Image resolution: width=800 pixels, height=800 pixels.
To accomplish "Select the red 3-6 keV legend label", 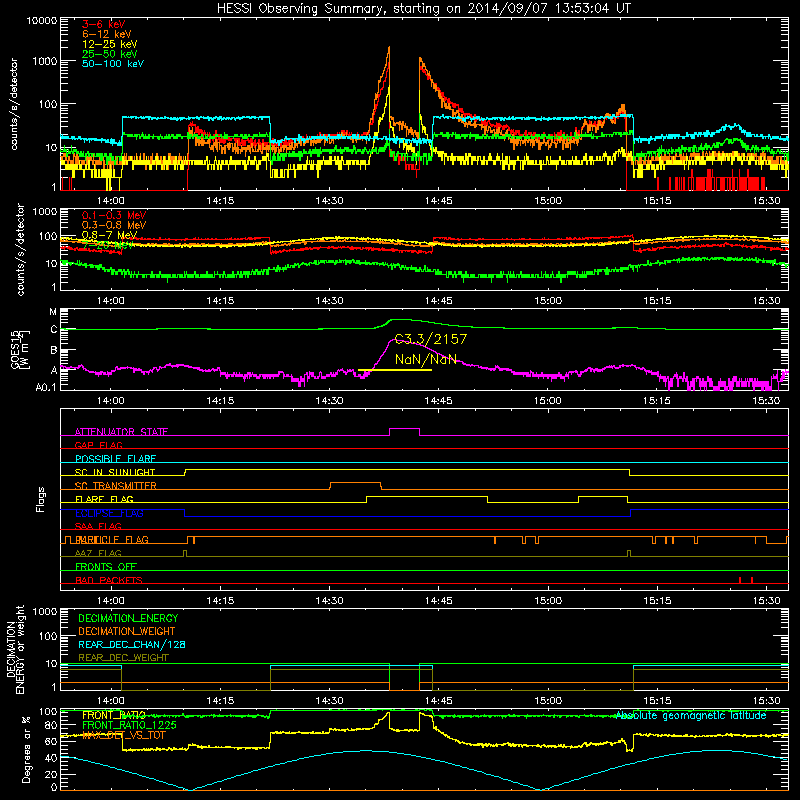I will tap(104, 24).
